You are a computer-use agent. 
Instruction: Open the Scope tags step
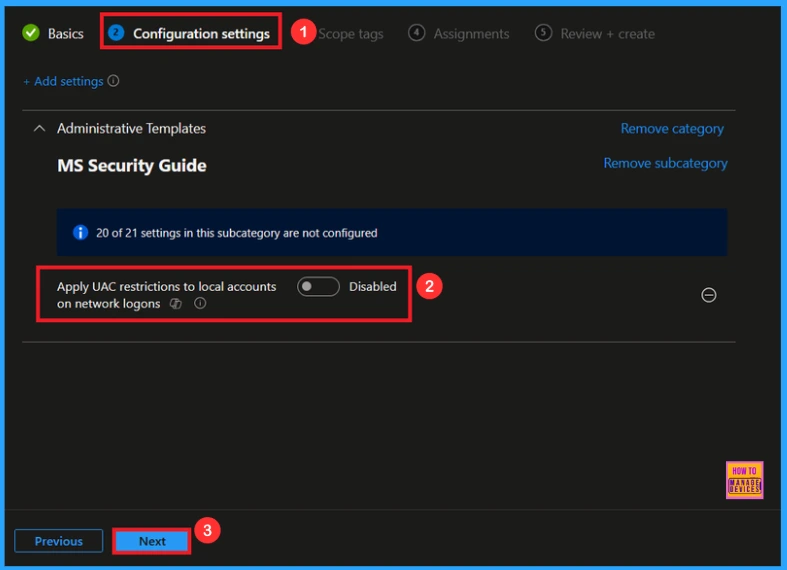(351, 34)
